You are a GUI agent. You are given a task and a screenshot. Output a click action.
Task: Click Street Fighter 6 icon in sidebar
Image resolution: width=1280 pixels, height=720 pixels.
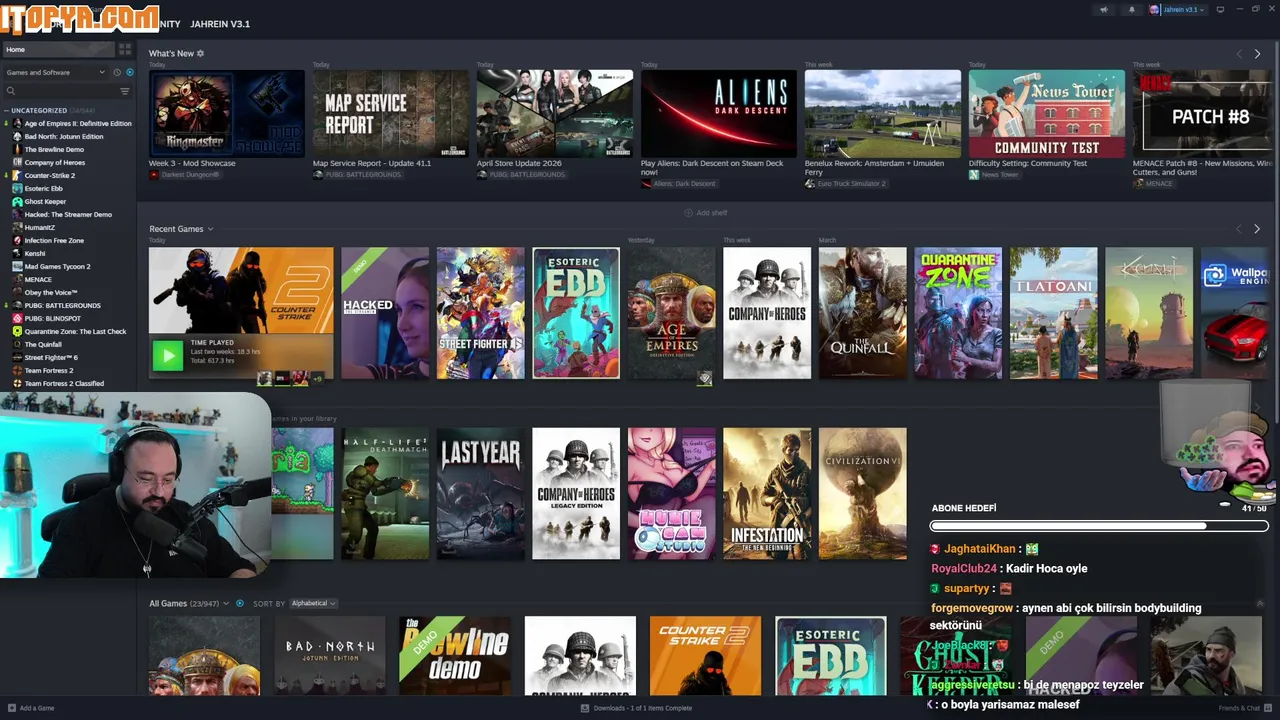coord(17,357)
